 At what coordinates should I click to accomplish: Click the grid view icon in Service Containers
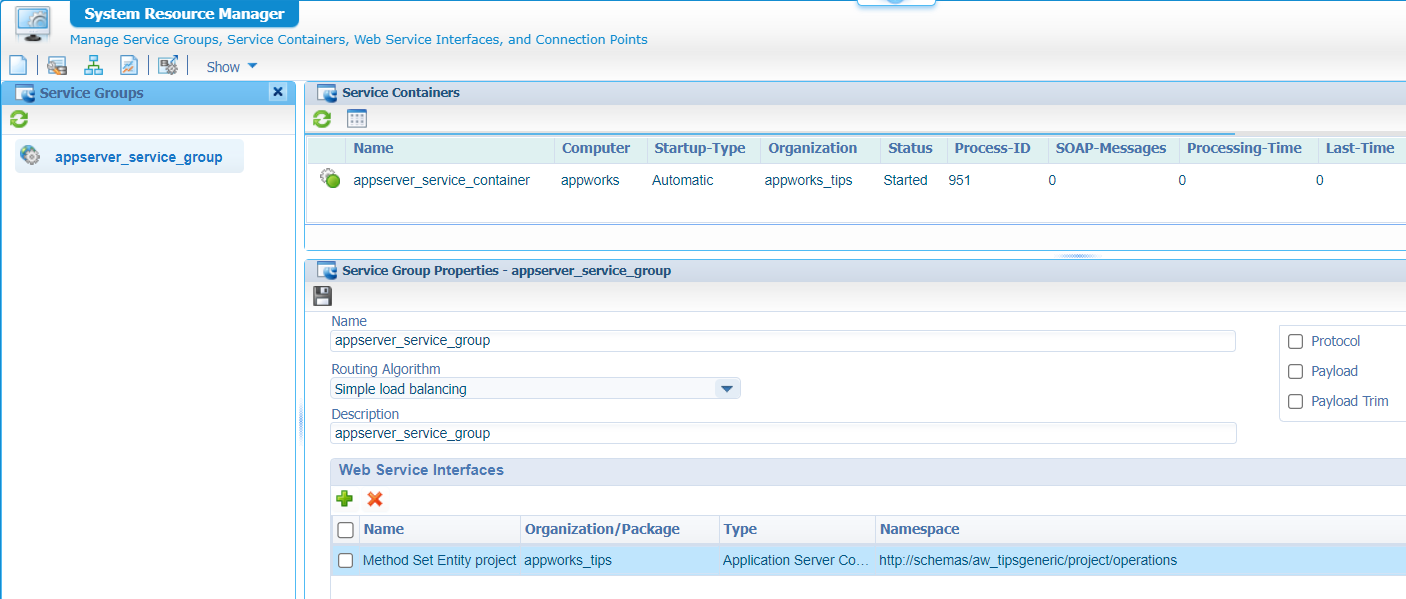(x=357, y=119)
